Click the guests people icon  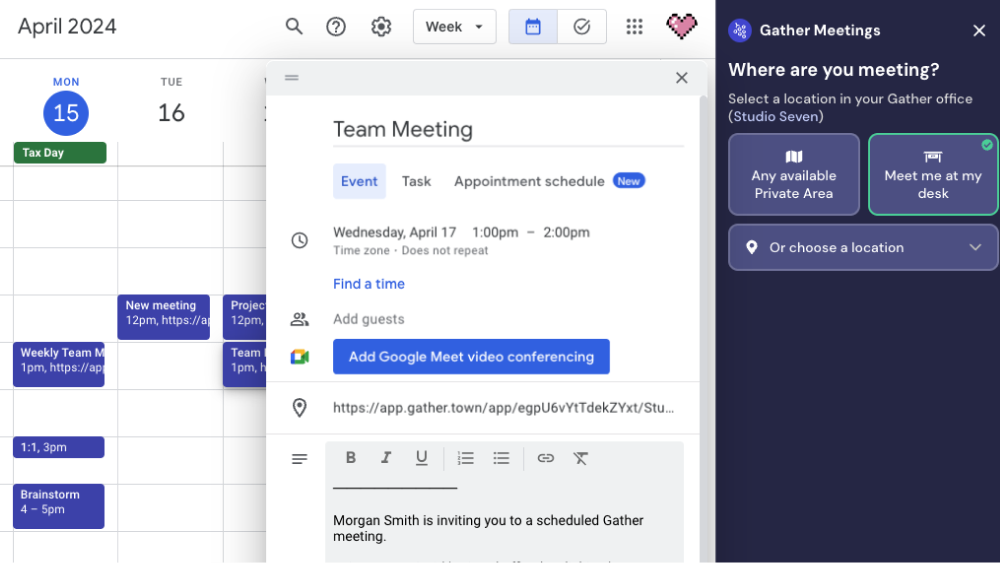click(300, 319)
